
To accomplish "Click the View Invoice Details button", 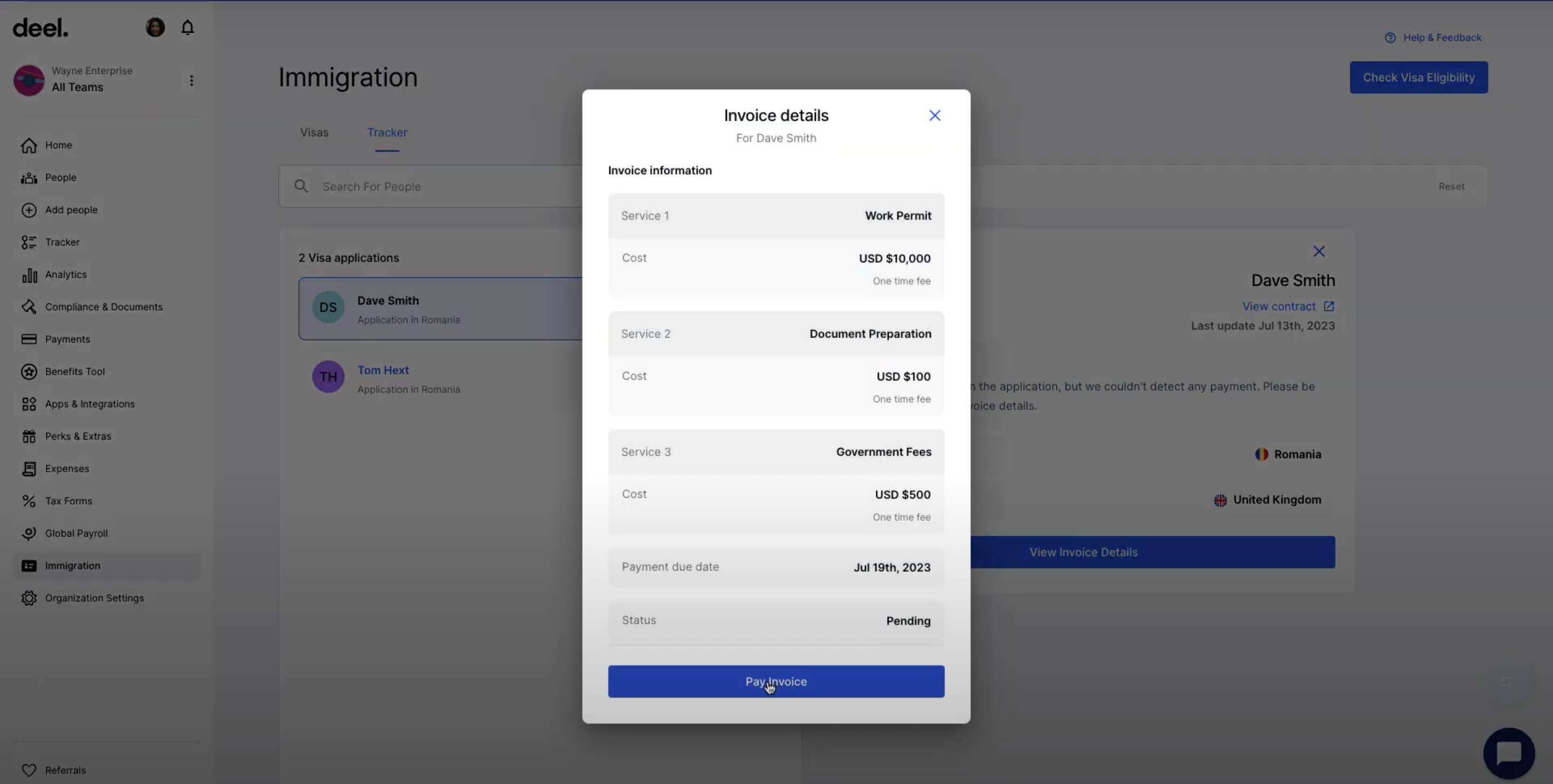I will pos(1153,552).
